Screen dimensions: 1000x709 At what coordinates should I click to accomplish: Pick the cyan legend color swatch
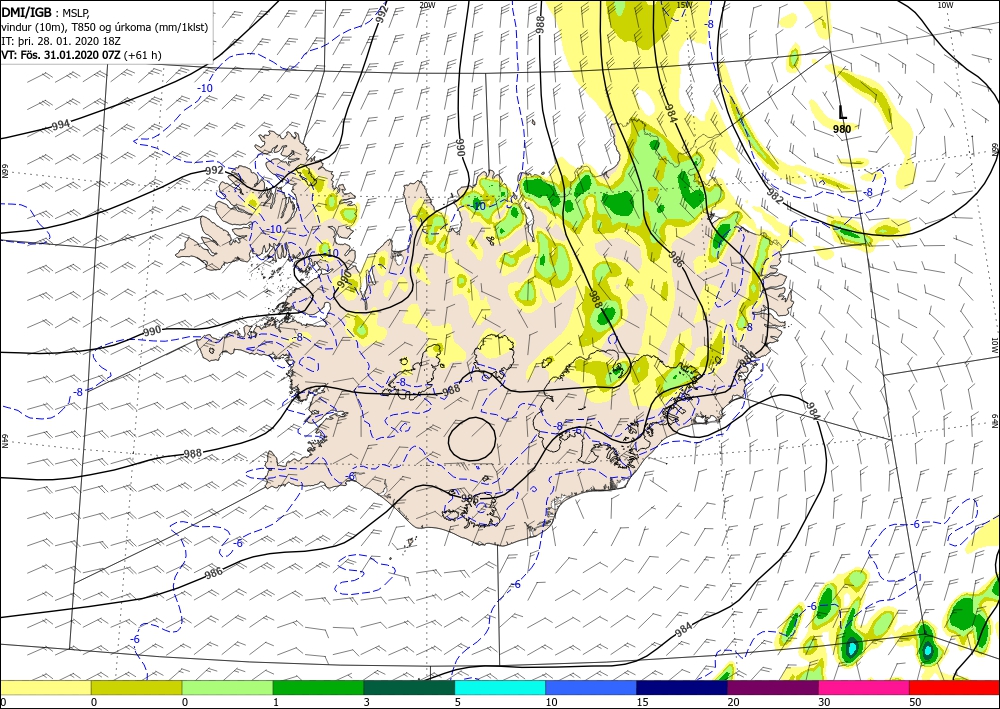click(x=500, y=688)
